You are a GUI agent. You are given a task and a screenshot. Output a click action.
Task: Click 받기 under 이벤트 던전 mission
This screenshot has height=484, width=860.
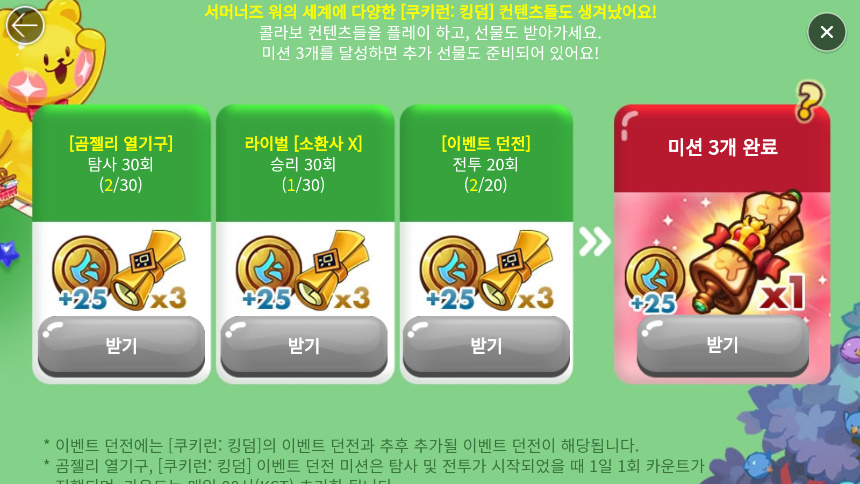tap(486, 345)
